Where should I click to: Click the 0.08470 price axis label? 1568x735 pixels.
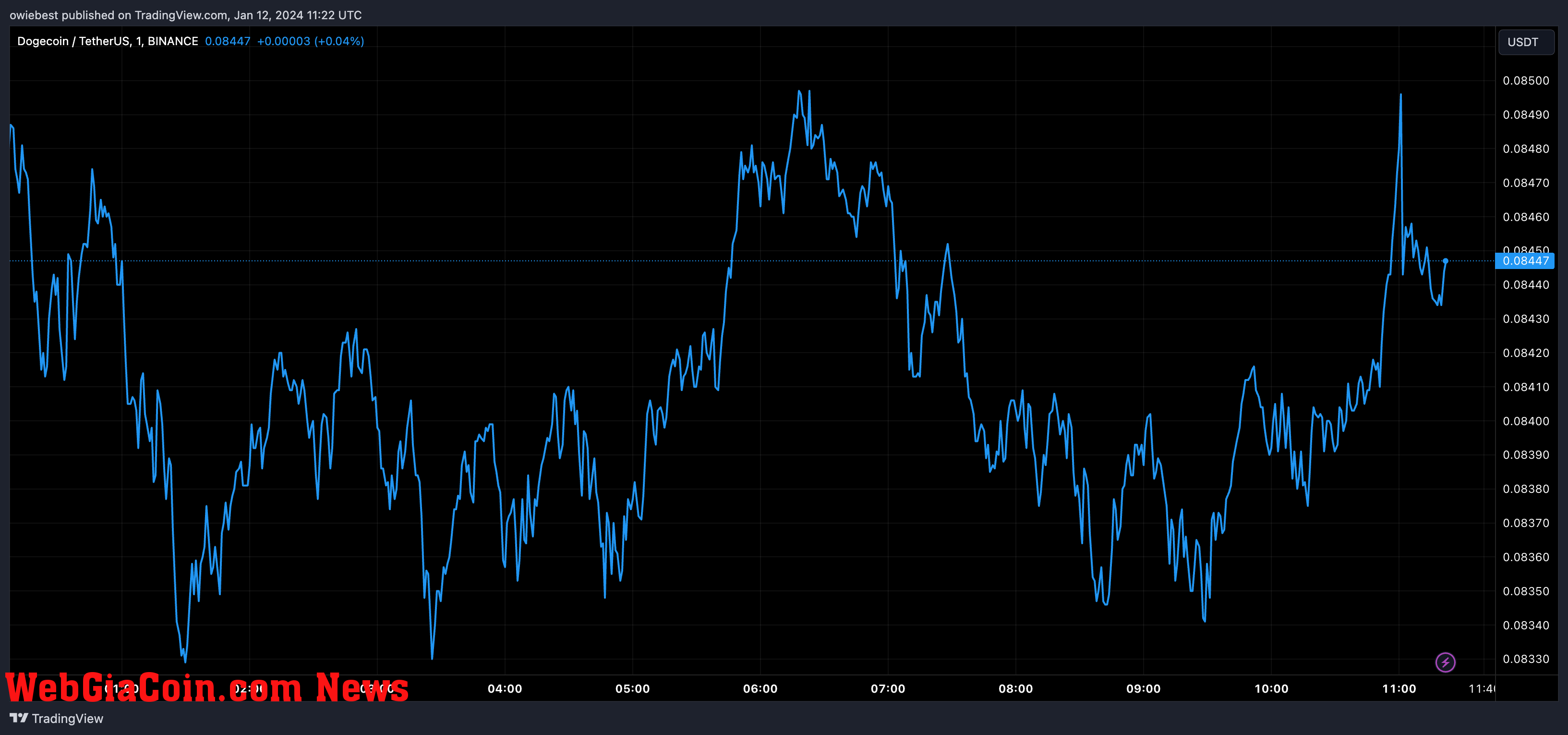(x=1525, y=184)
